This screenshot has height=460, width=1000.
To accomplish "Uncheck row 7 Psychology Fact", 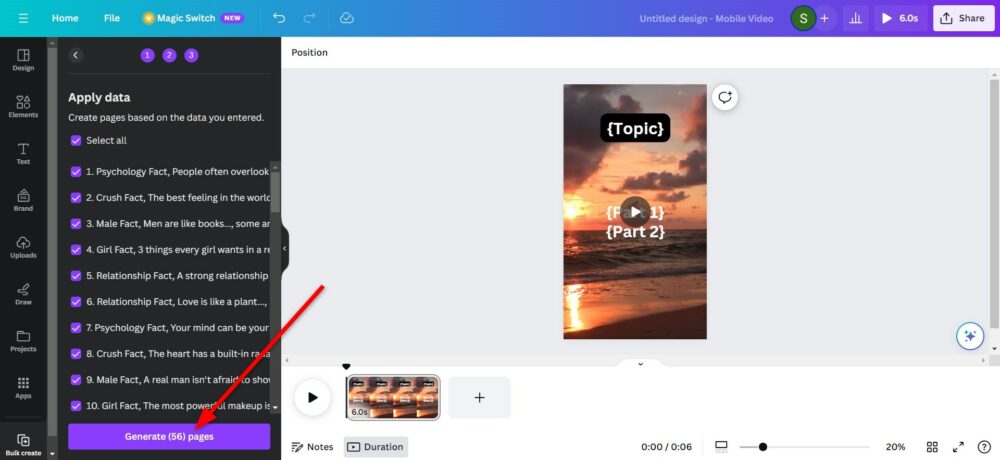I will 76,327.
